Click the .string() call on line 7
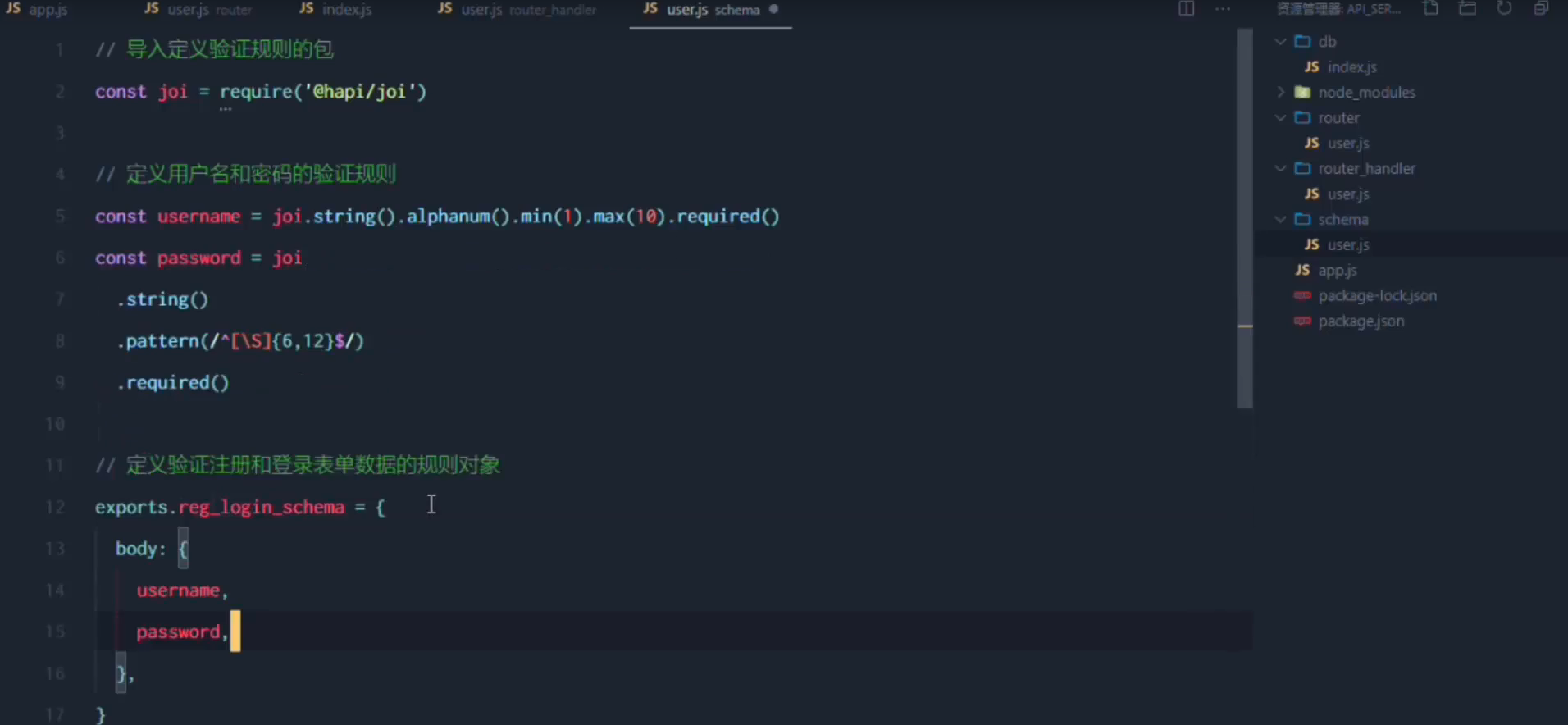This screenshot has height=725, width=1568. click(162, 299)
